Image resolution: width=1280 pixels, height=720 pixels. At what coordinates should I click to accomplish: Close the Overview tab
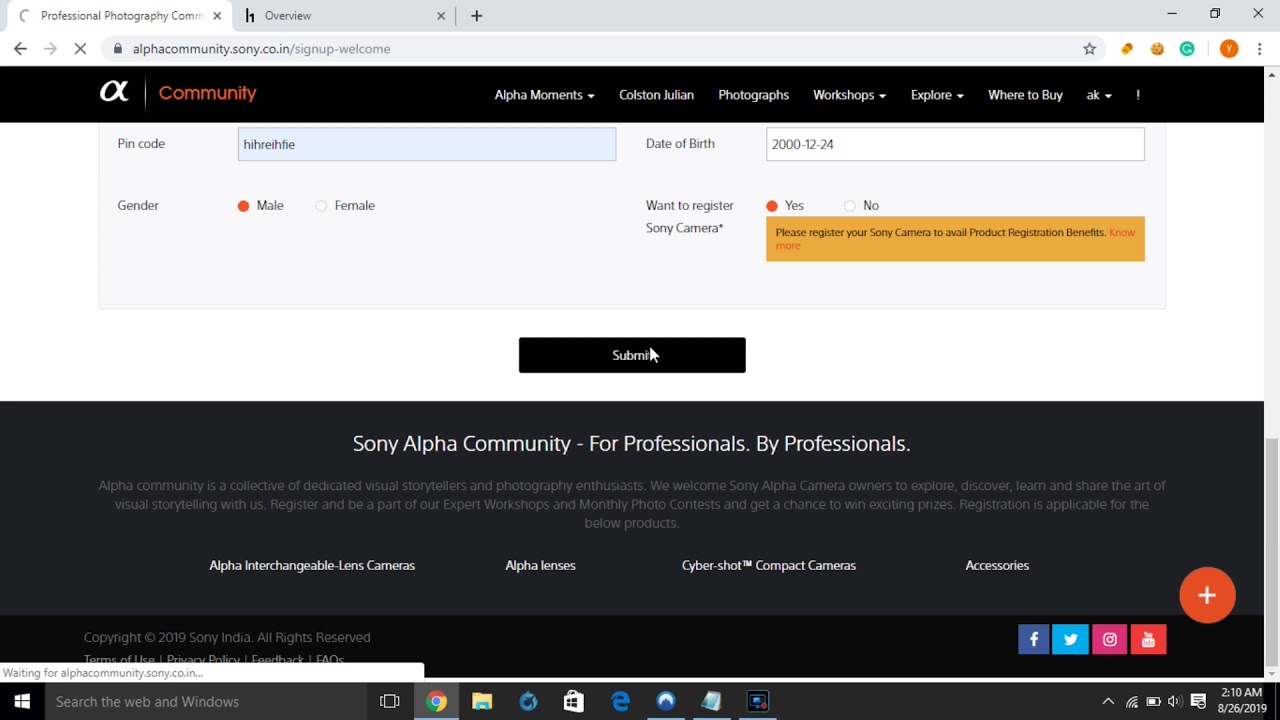[441, 15]
